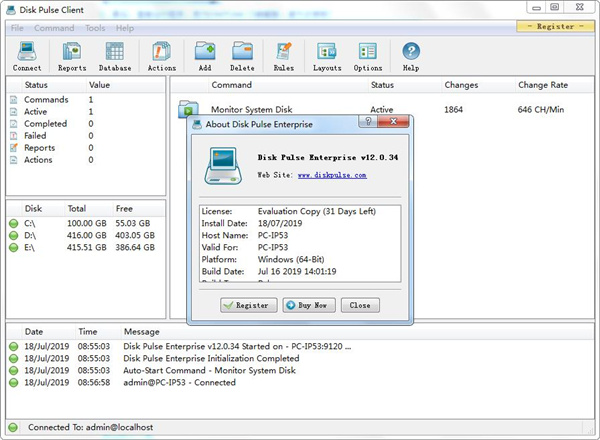Select the D:\ 416.00 GB disk row
The image size is (600, 440).
coord(86,235)
